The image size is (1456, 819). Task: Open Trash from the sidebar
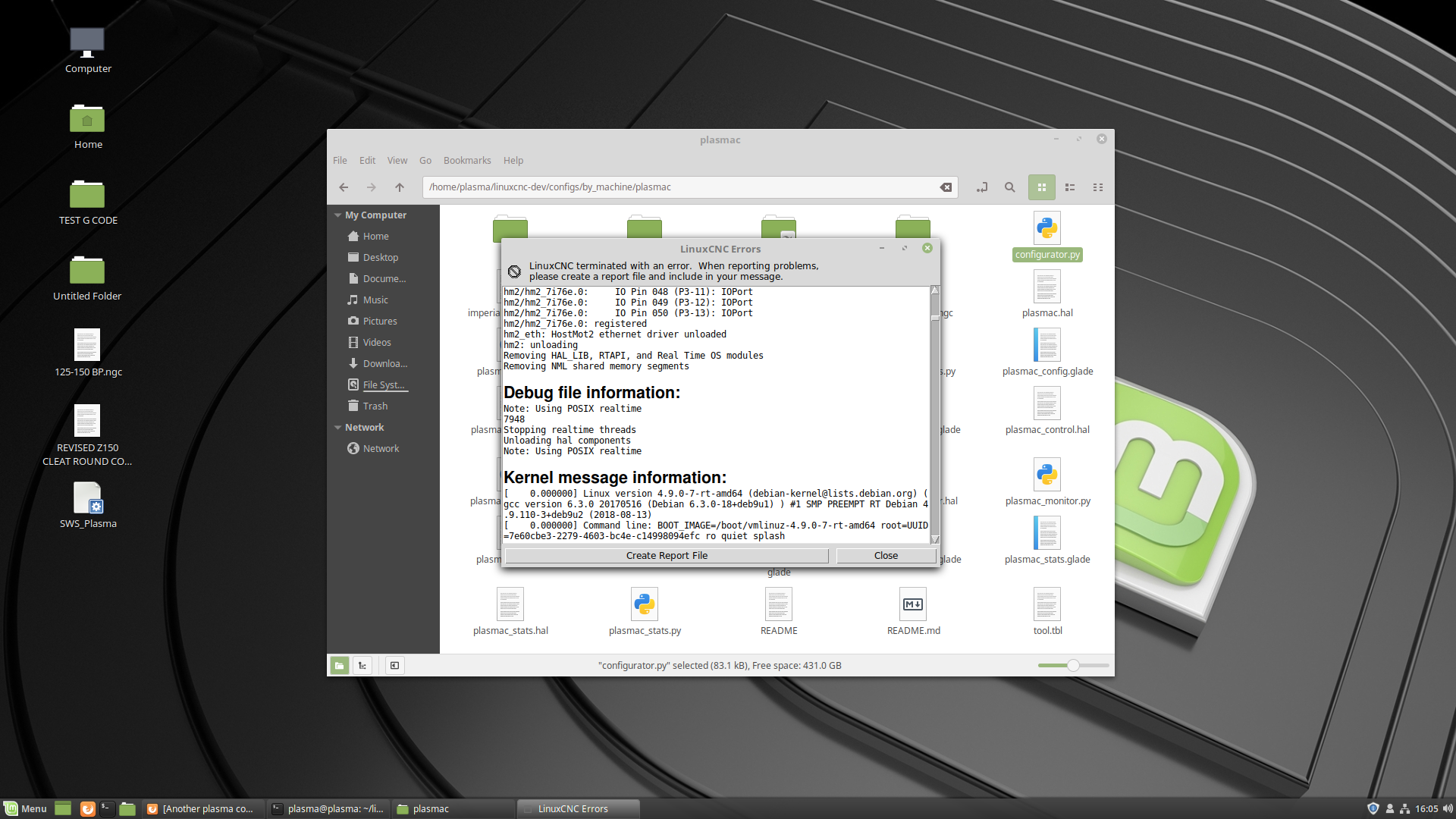tap(375, 406)
